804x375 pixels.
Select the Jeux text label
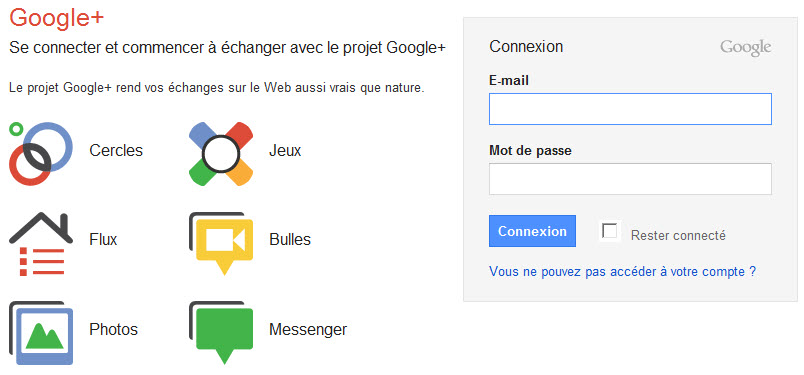[x=285, y=151]
